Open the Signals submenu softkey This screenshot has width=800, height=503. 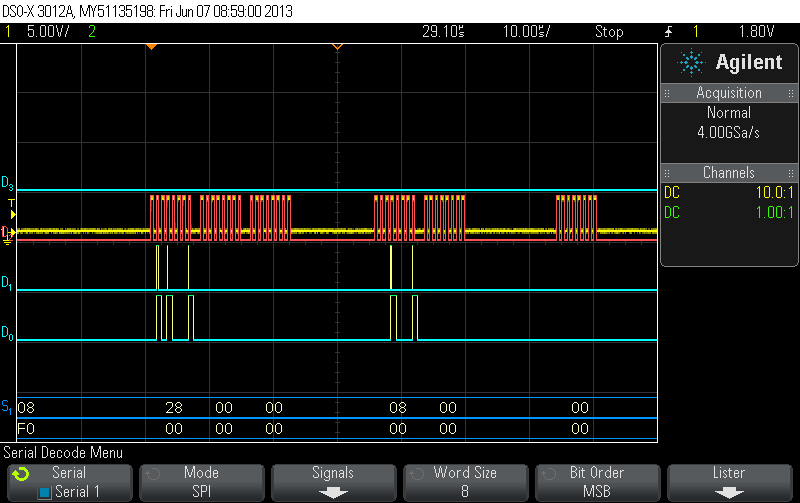tap(333, 483)
